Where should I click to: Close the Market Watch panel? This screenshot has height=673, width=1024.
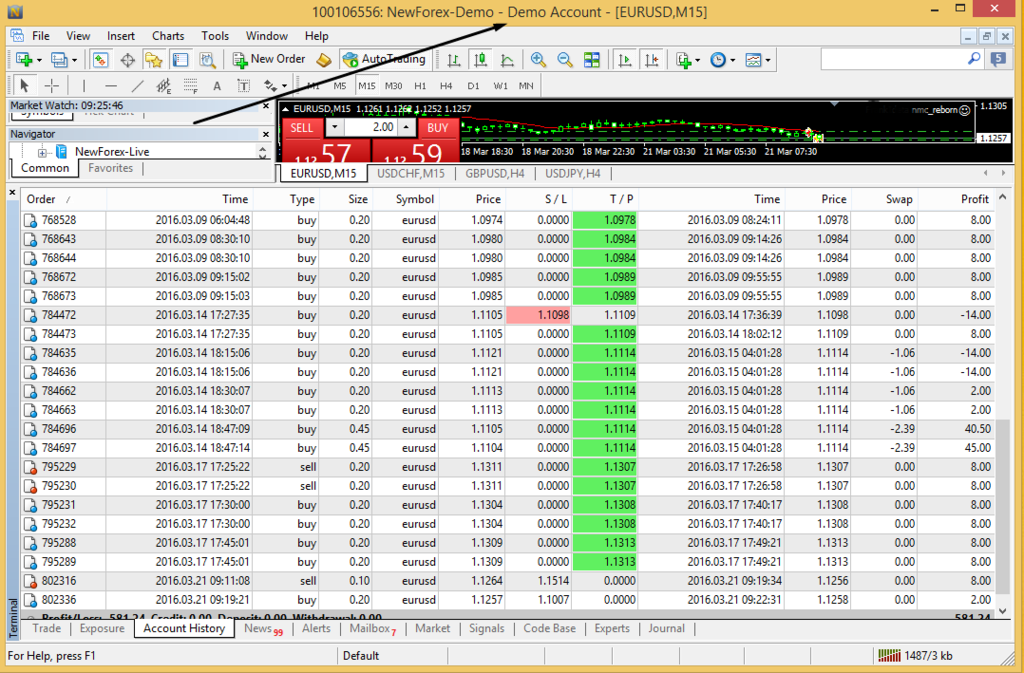pyautogui.click(x=266, y=106)
